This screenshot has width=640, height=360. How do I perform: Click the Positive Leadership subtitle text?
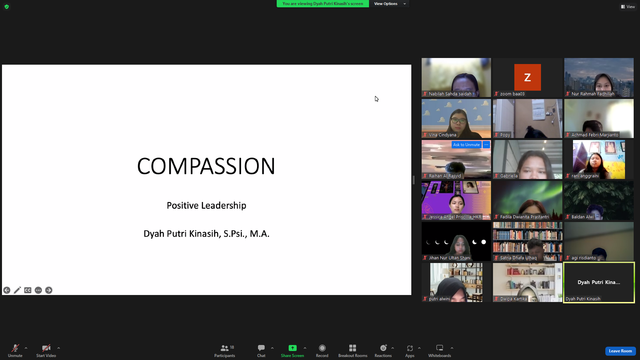pos(206,205)
